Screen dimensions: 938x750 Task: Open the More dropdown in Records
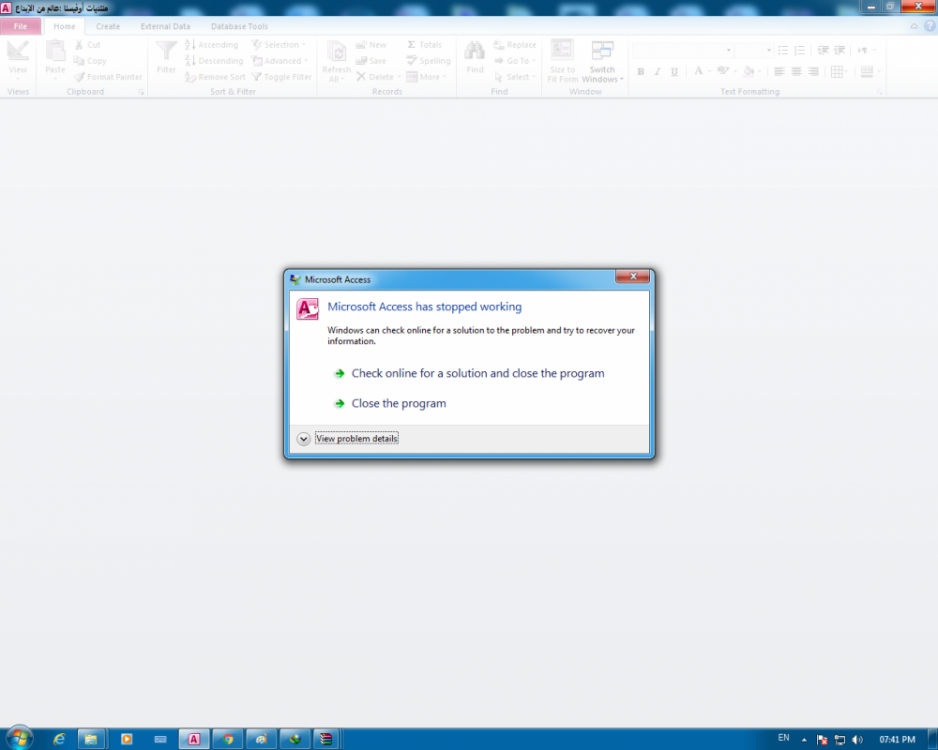click(427, 77)
